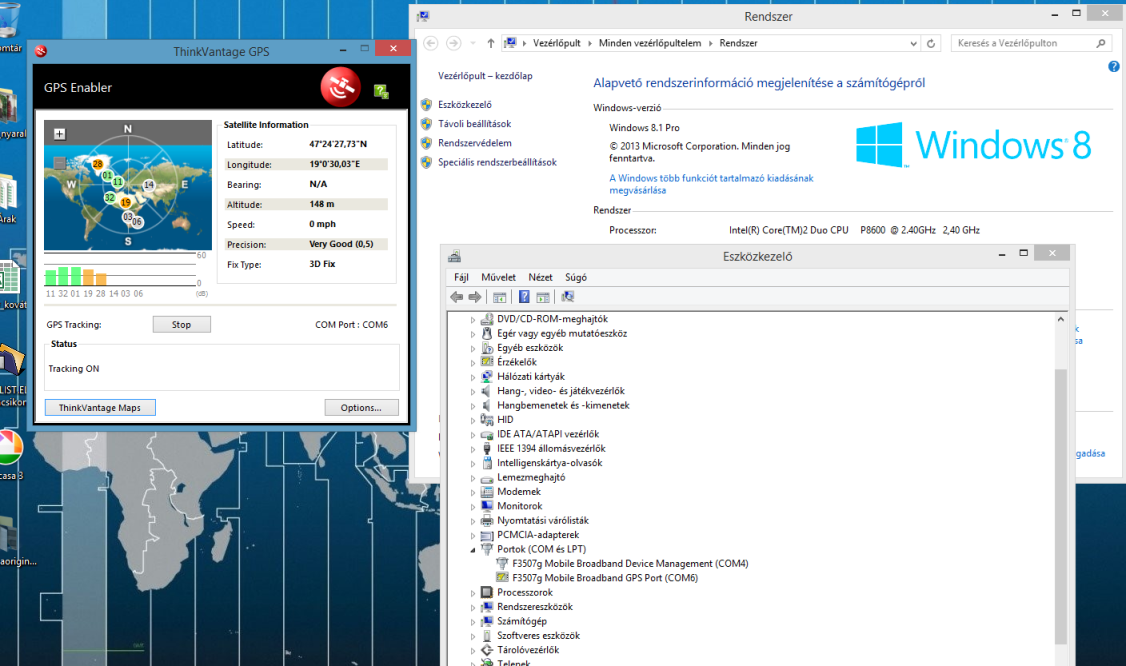Click Back arrow in Eszközkezelő toolbar
Image resolution: width=1126 pixels, height=666 pixels.
click(x=457, y=297)
